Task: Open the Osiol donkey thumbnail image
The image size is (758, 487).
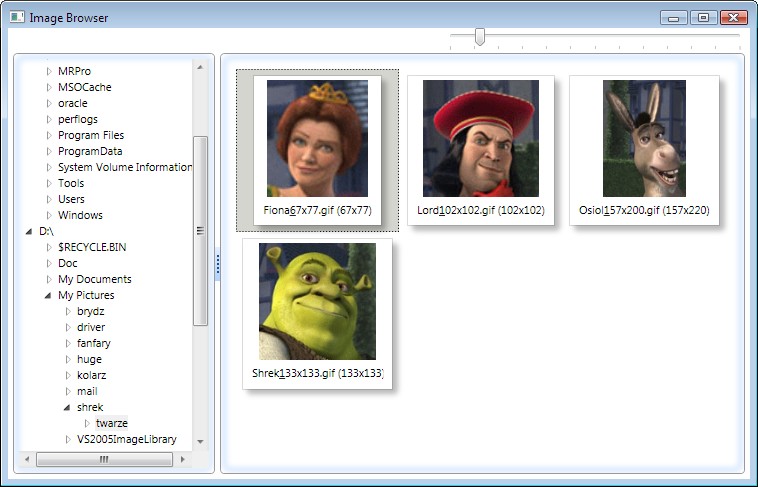Action: [x=644, y=138]
